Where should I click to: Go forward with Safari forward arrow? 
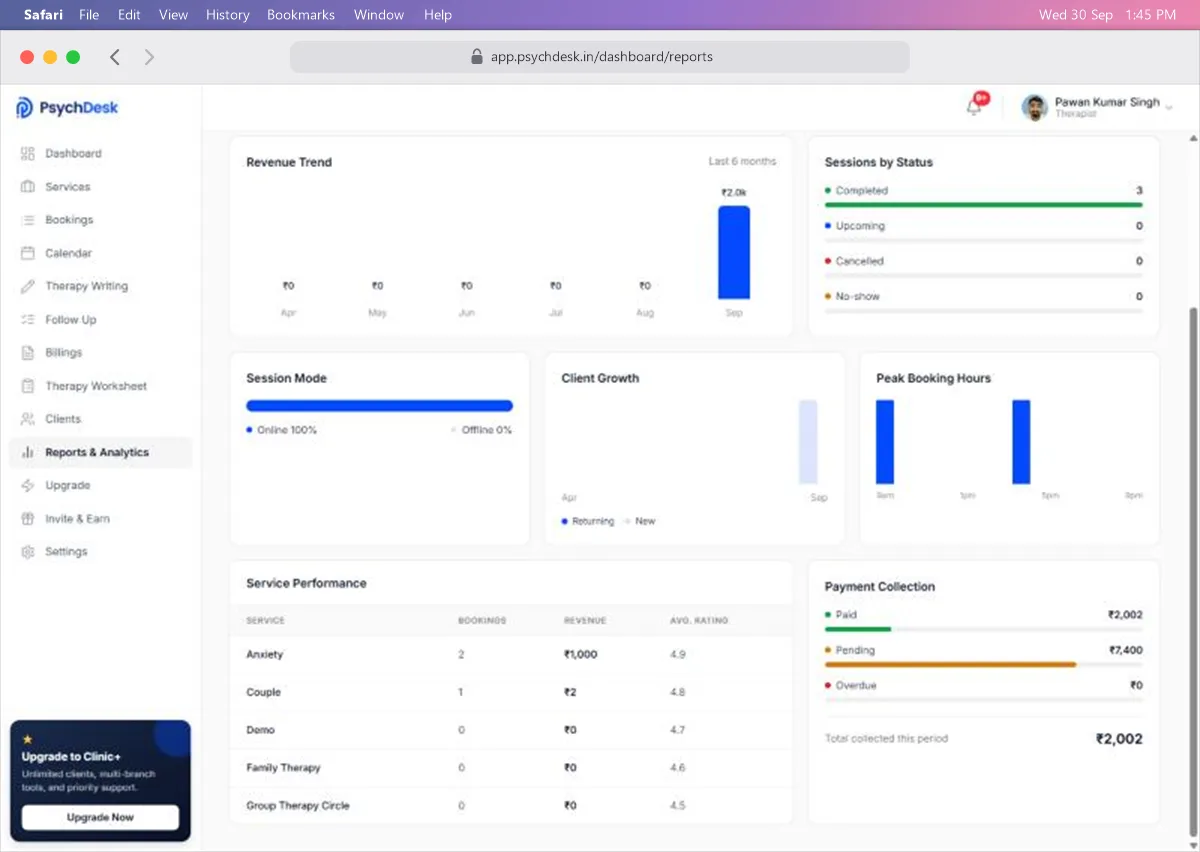[149, 57]
